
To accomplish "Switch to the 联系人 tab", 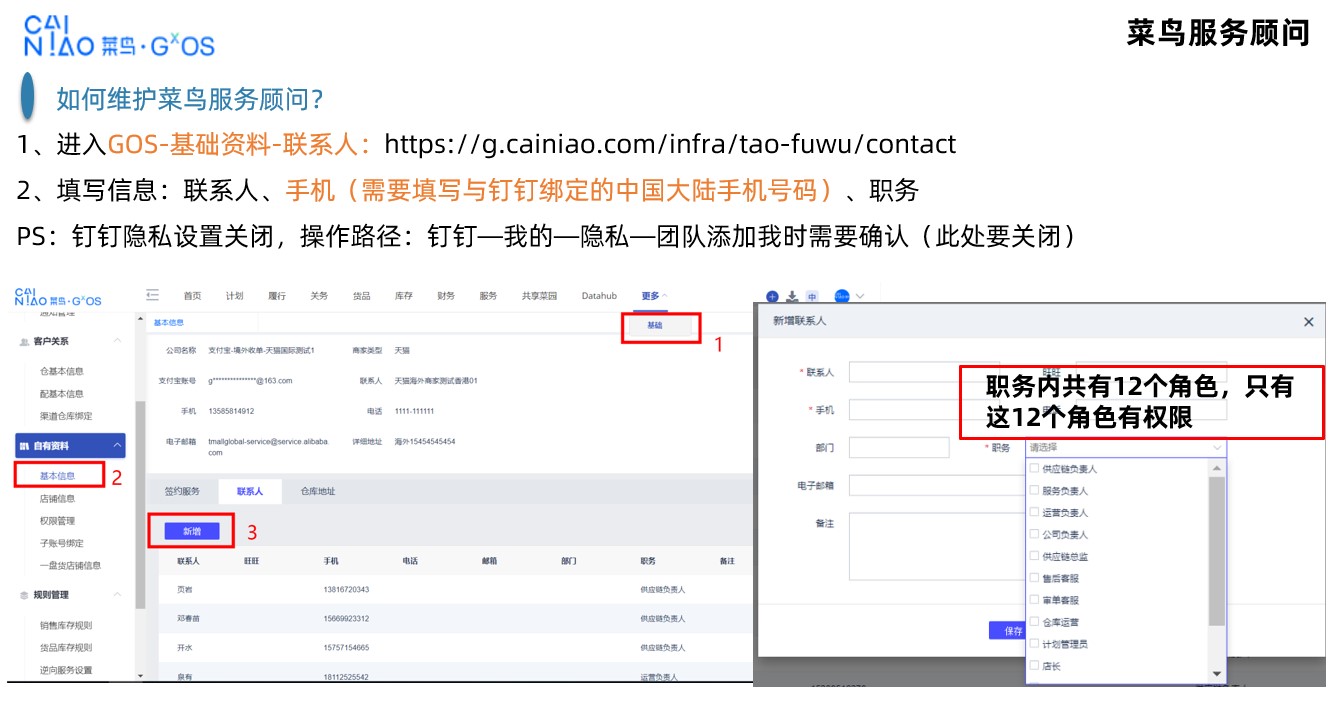I will pos(250,492).
